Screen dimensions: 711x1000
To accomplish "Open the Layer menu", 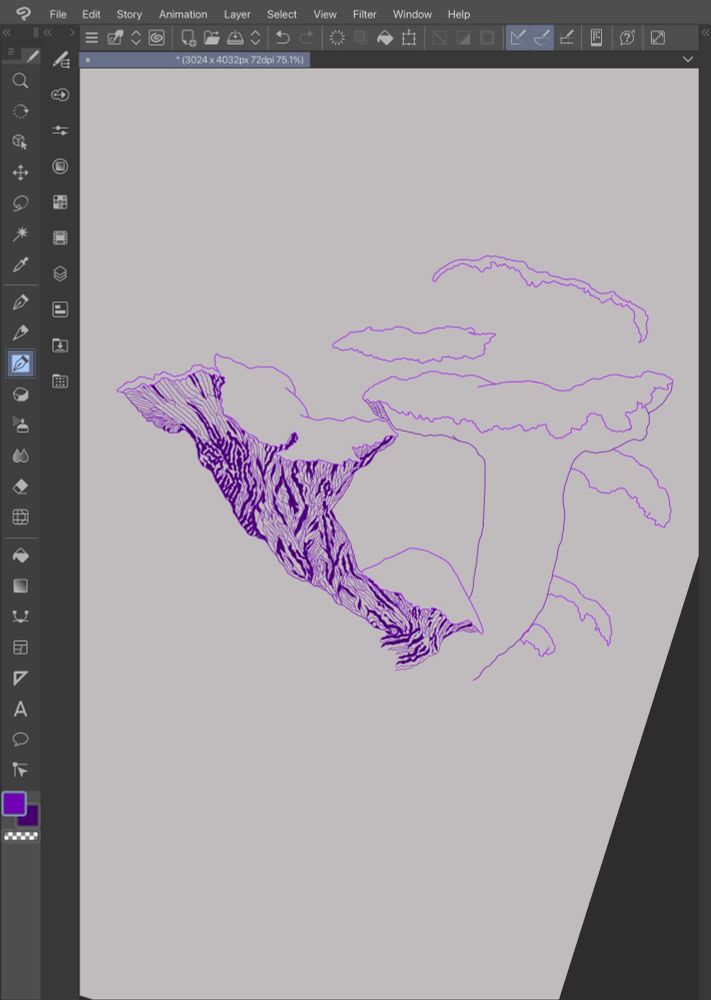I will 237,14.
